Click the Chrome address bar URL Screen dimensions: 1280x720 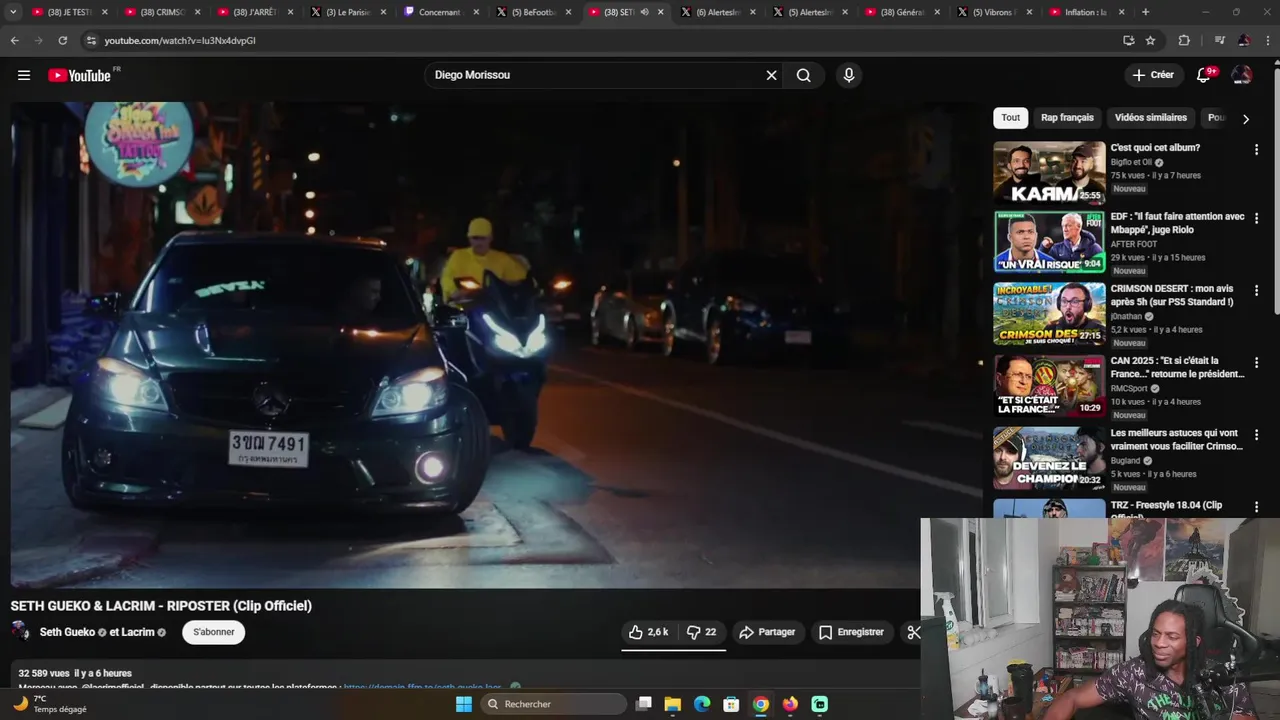click(180, 40)
